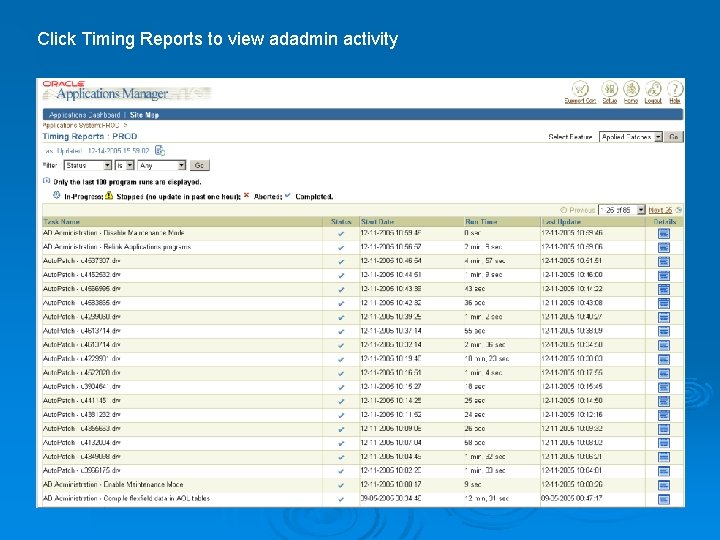Open the Filter Status dropdown
The height and width of the screenshot is (540, 720).
[87, 165]
